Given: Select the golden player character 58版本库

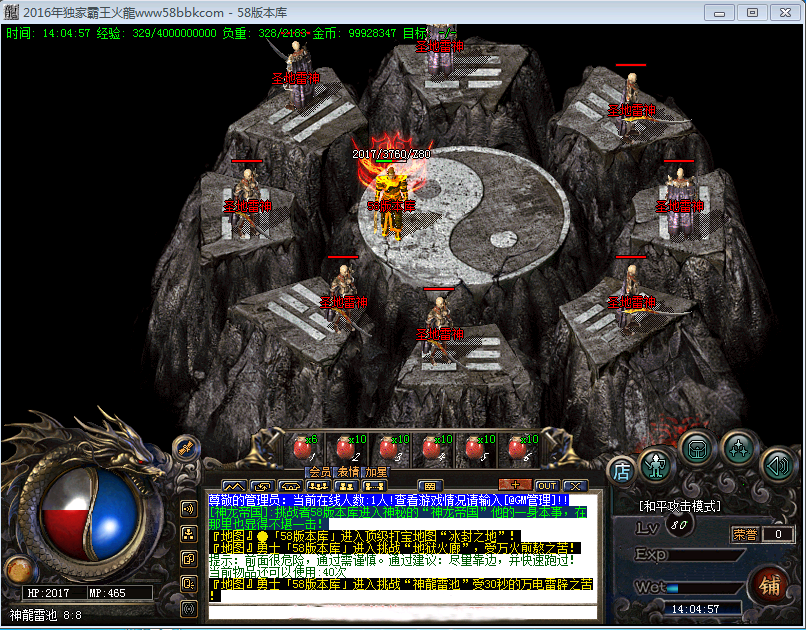Looking at the screenshot, I should (392, 203).
